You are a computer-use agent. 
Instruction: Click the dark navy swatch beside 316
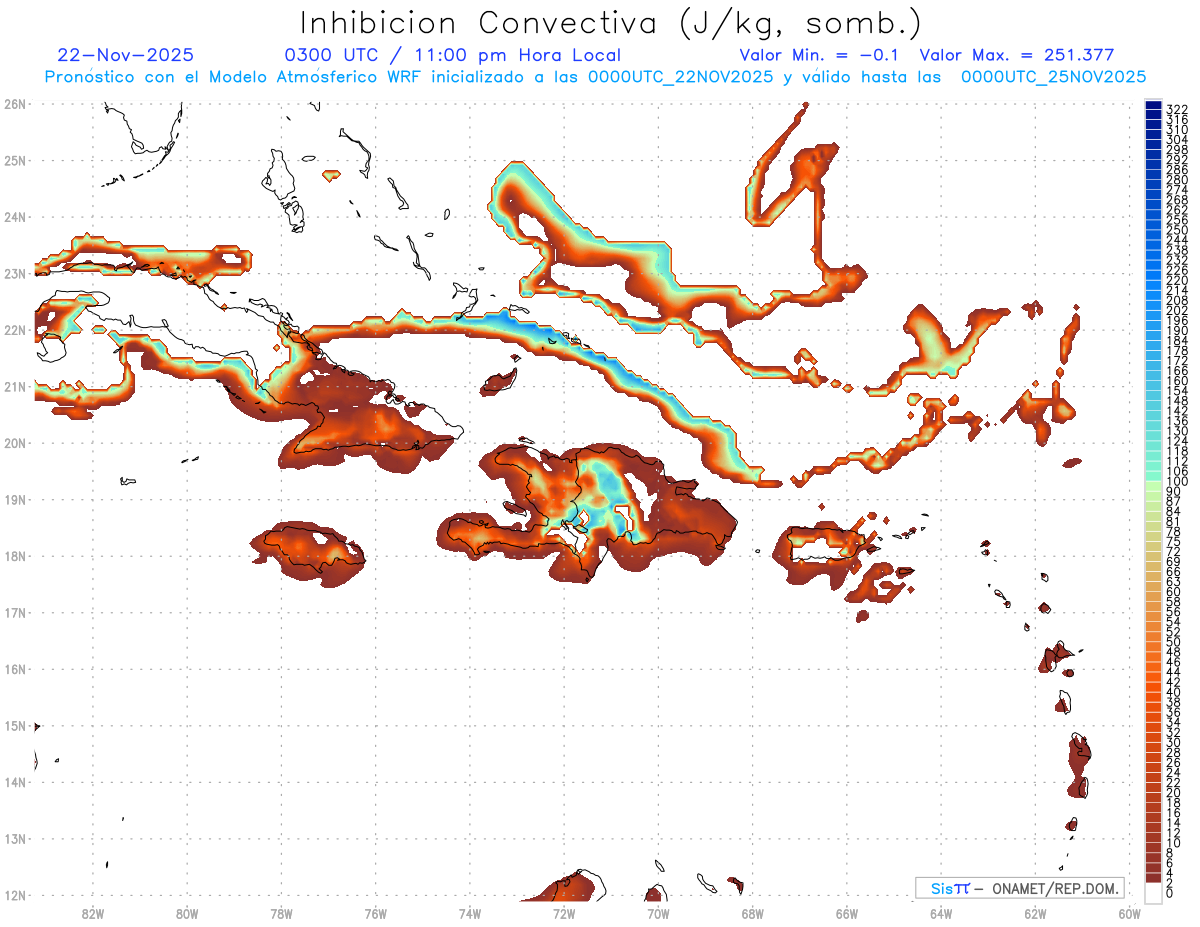[x=1154, y=117]
